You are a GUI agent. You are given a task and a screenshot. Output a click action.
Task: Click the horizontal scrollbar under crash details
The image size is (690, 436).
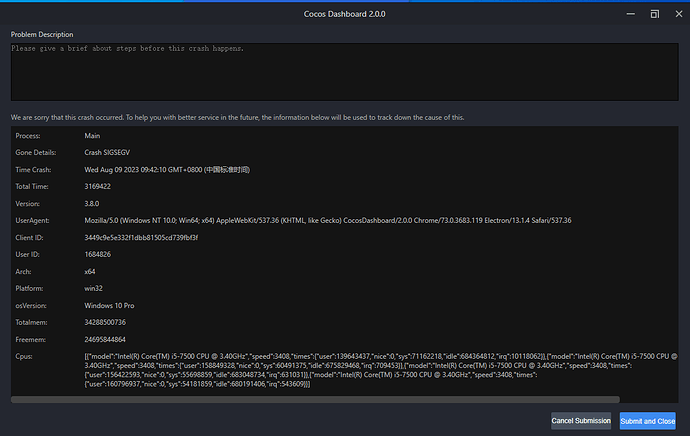[x=340, y=400]
